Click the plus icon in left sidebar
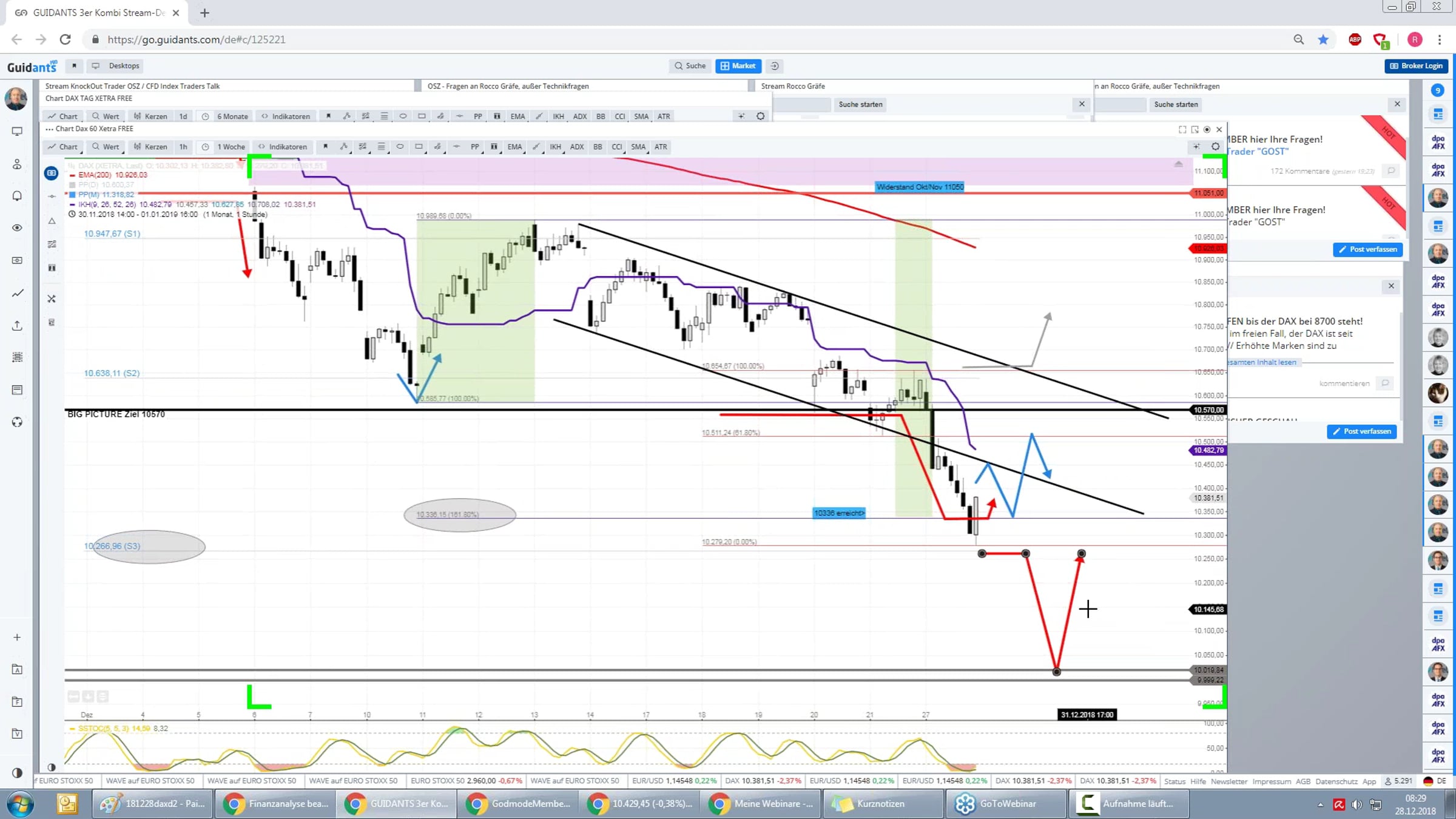 (x=17, y=638)
